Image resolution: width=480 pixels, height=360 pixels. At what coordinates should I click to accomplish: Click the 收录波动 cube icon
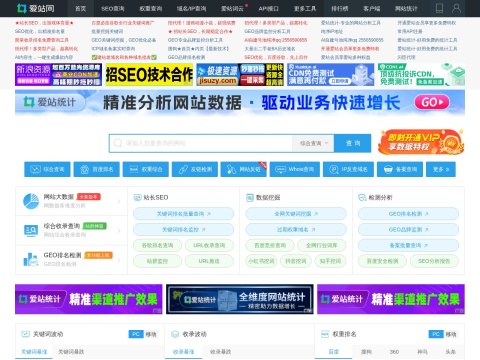point(175,334)
